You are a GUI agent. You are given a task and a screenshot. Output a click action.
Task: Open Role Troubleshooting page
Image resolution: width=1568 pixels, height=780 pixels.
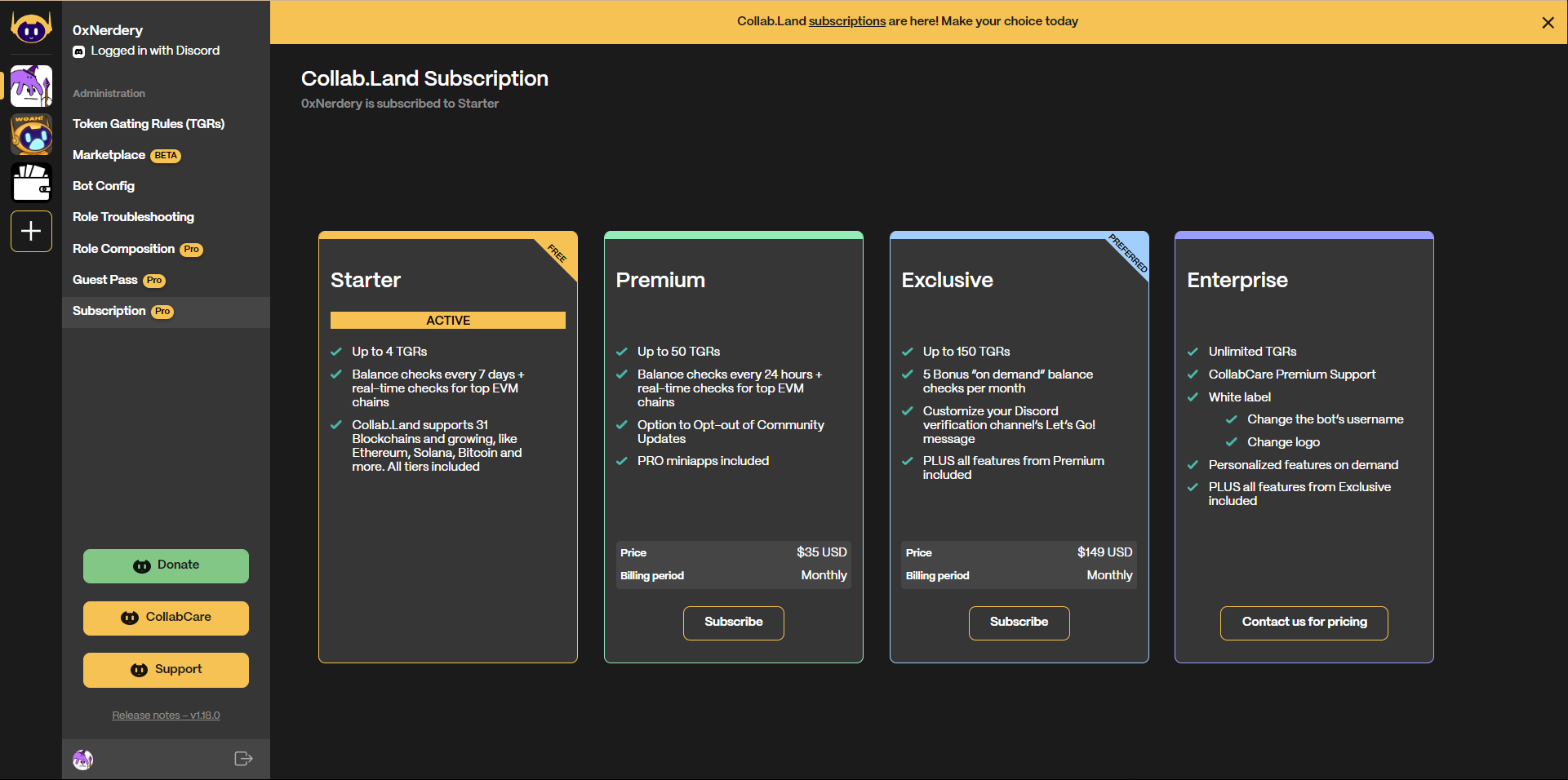point(133,217)
